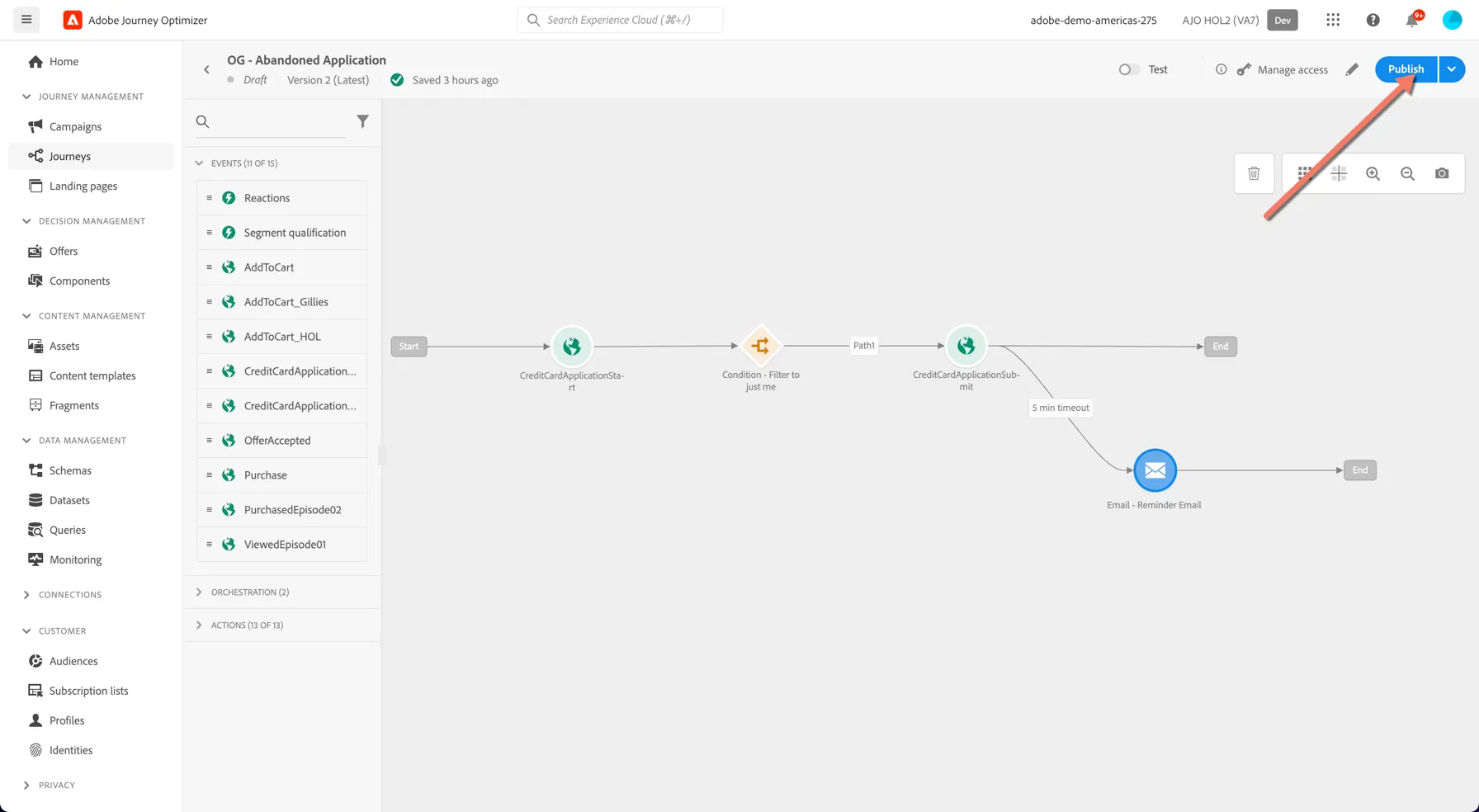Screen dimensions: 1479x812
Task: Expand the Orchestration section
Action: (199, 592)
